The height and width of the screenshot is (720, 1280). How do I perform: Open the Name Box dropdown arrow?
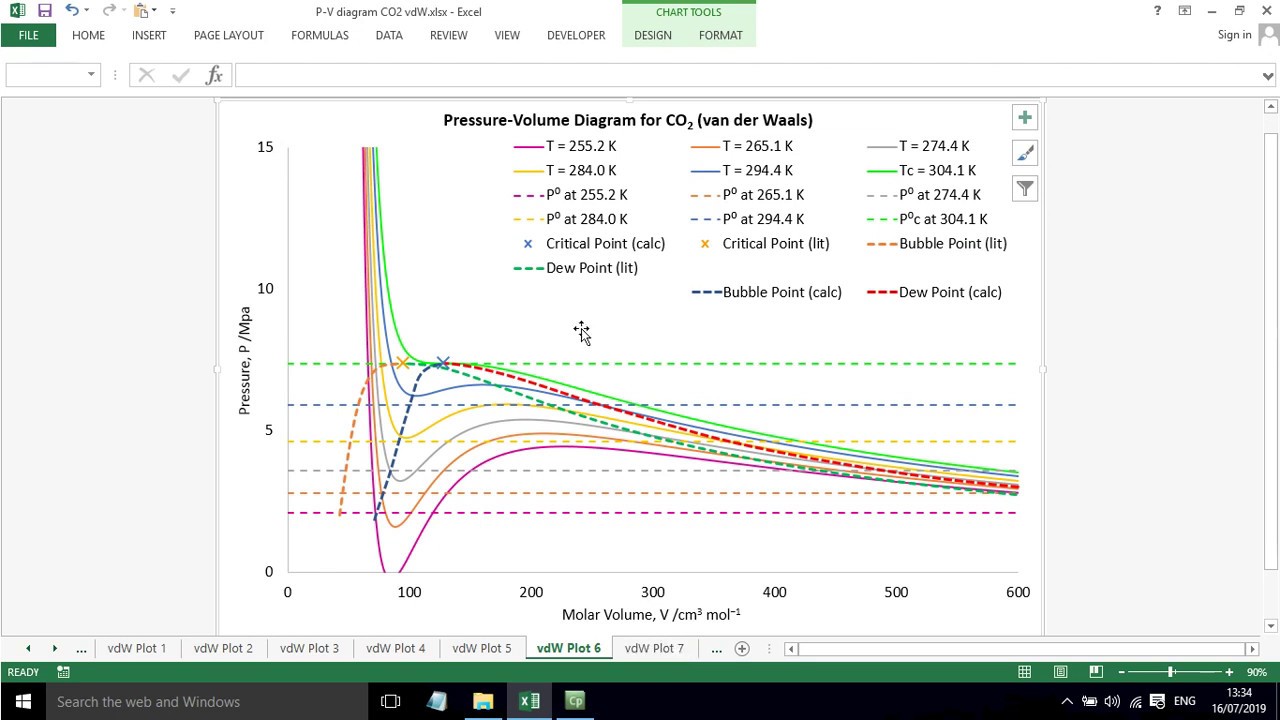click(x=91, y=75)
